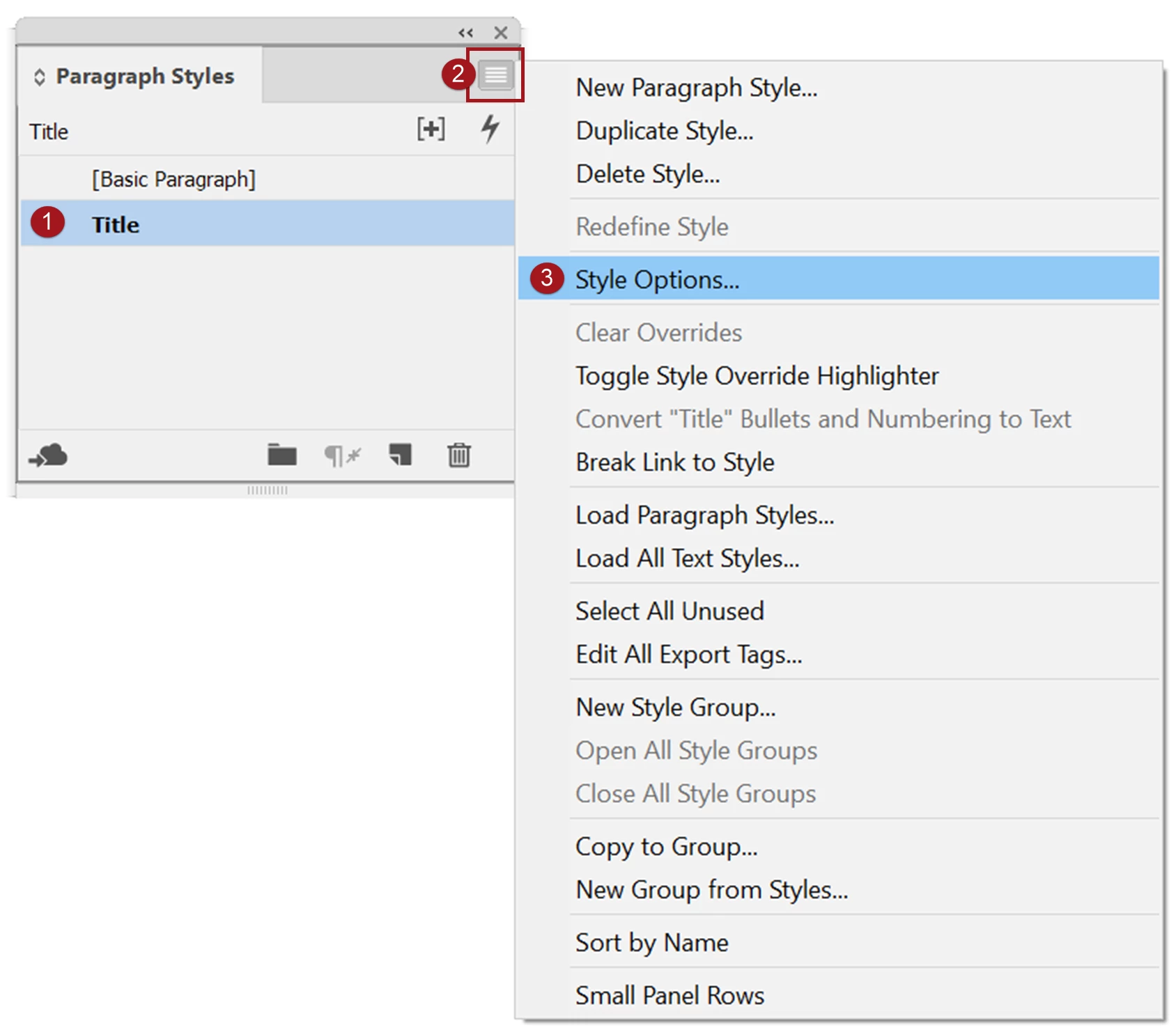The height and width of the screenshot is (1032, 1176).
Task: Click Close All Style Groups
Action: pos(839,794)
